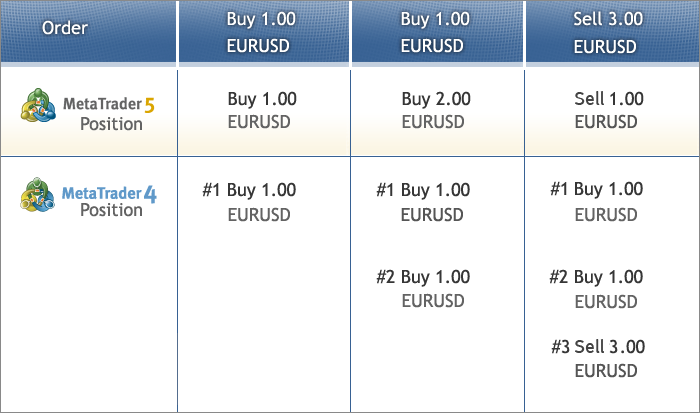
Task: Select the MetaTrader 4 Position label
Action: click(110, 201)
